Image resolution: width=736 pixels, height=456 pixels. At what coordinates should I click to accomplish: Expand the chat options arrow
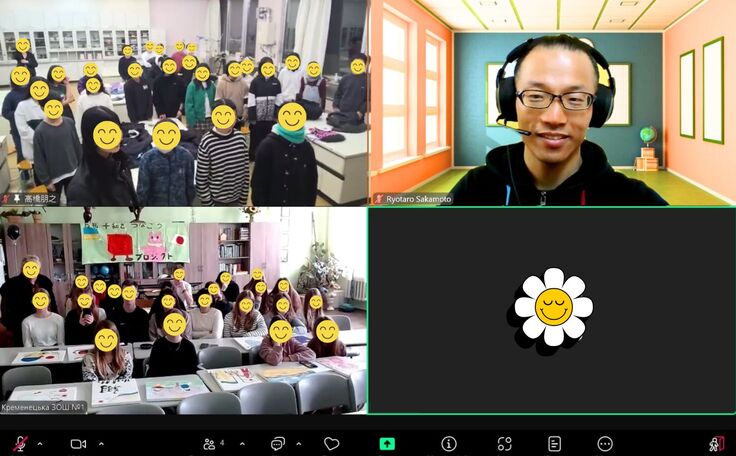299,444
